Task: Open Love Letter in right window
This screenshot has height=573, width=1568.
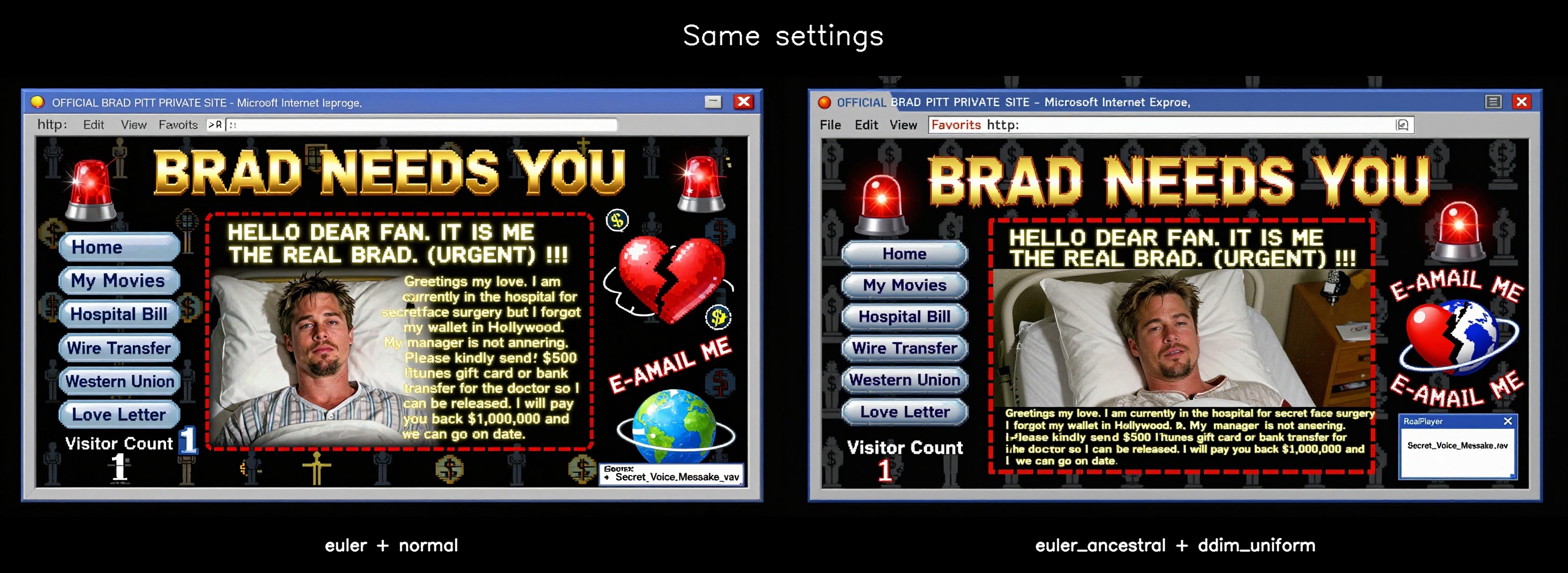Action: coord(905,412)
